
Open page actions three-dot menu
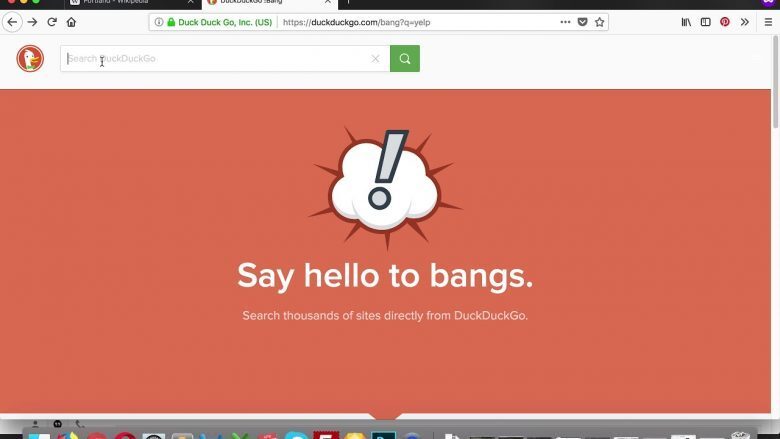click(565, 22)
